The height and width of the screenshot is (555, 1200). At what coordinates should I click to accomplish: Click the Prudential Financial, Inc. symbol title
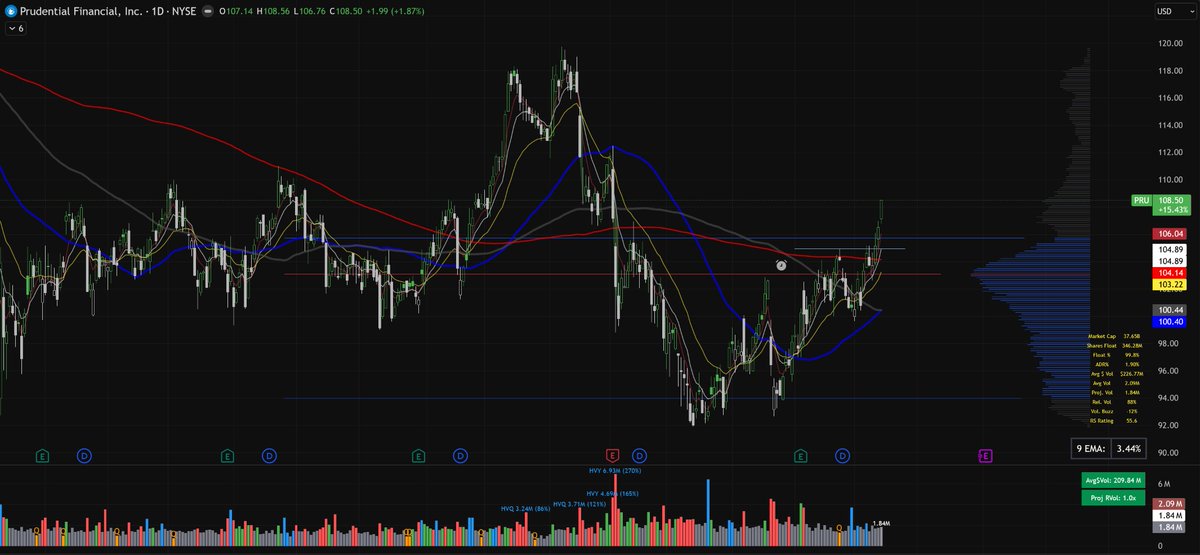(x=81, y=11)
